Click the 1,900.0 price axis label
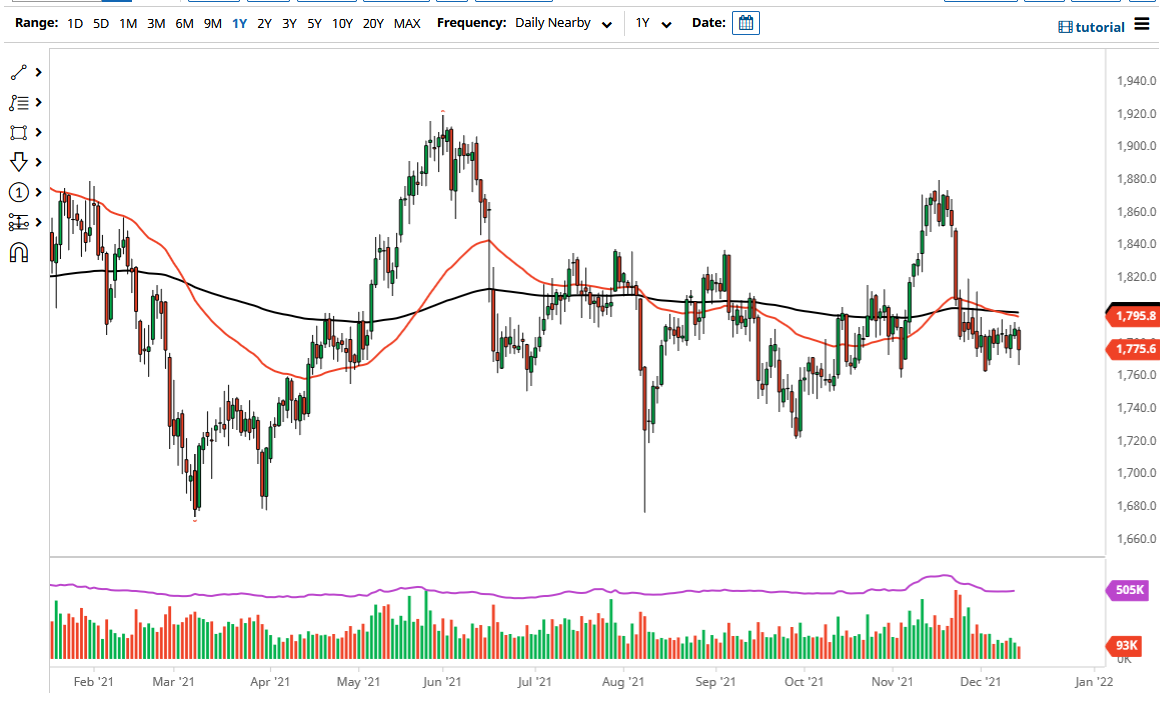The width and height of the screenshot is (1173, 701). pyautogui.click(x=1136, y=146)
